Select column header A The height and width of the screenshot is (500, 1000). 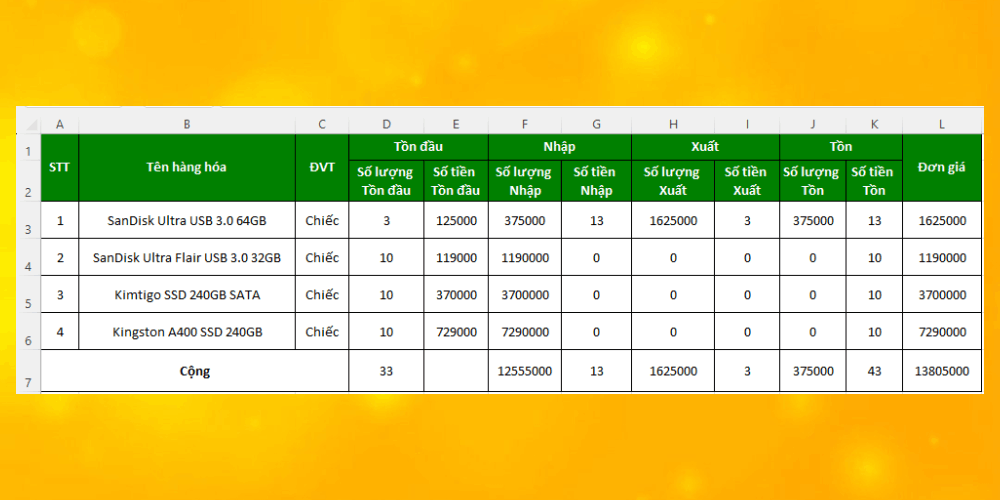(x=60, y=125)
